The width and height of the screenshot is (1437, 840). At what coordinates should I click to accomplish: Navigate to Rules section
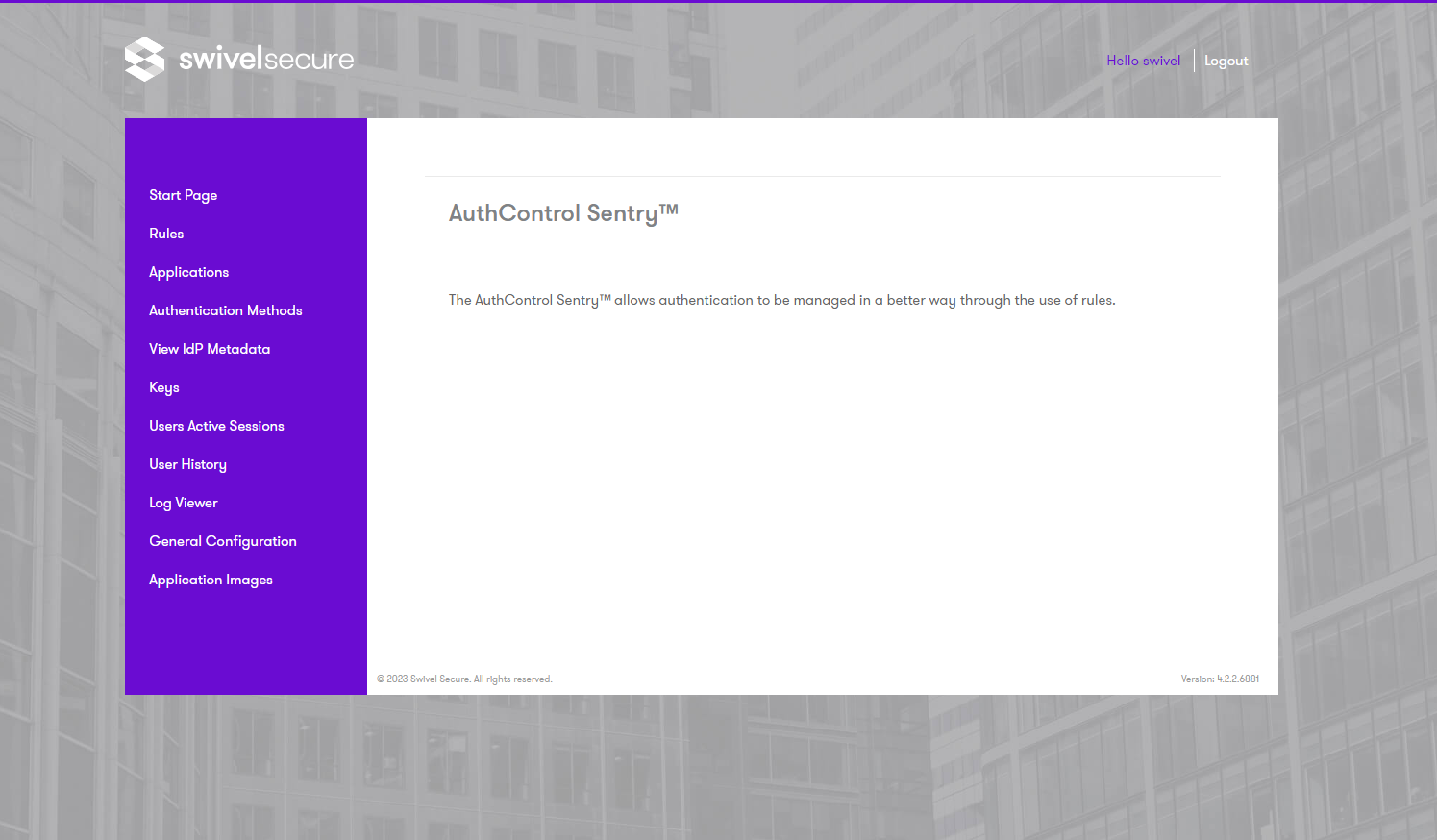(165, 234)
